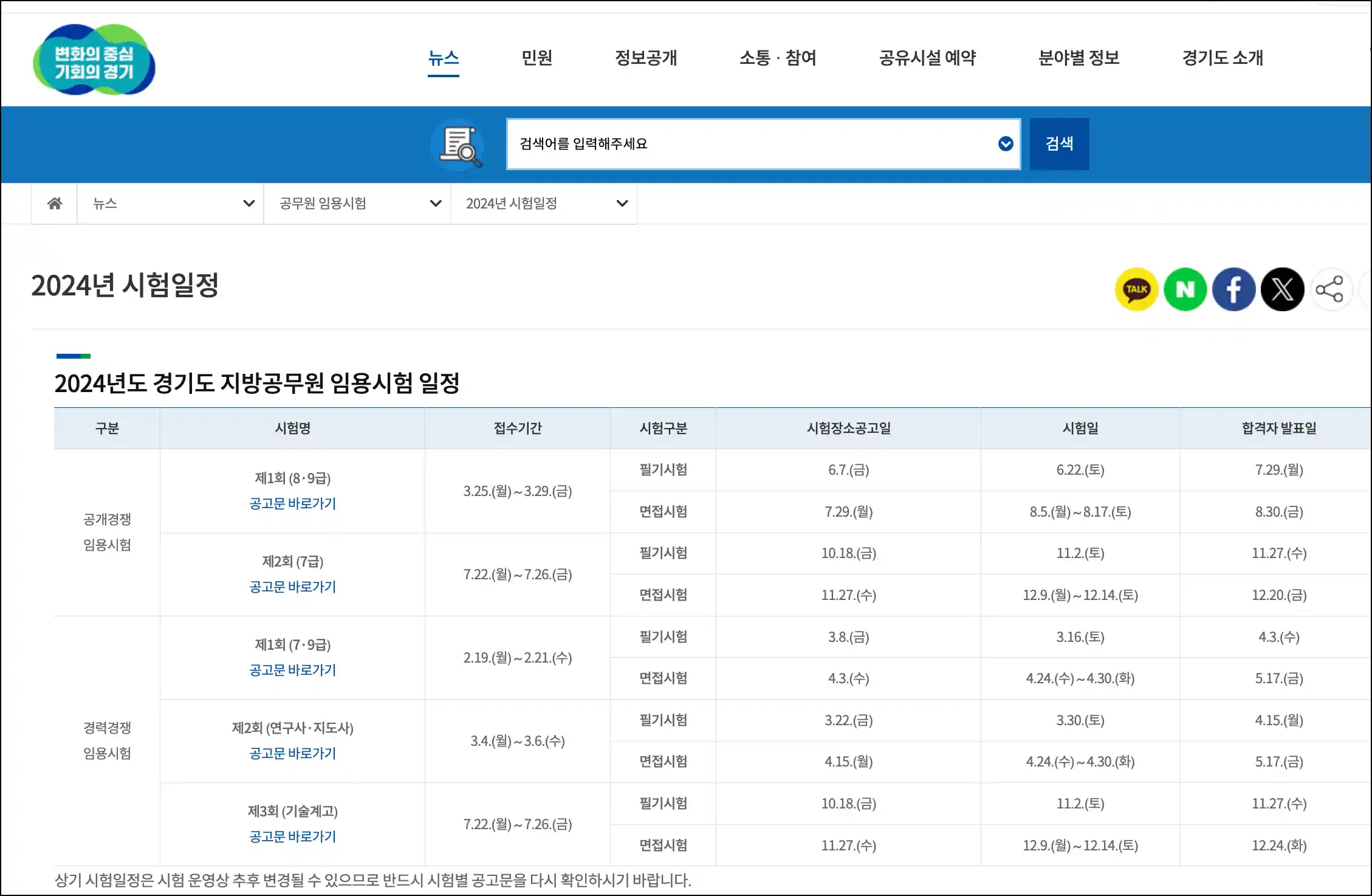Share page via Naver N icon
1372x896 pixels.
click(1185, 289)
